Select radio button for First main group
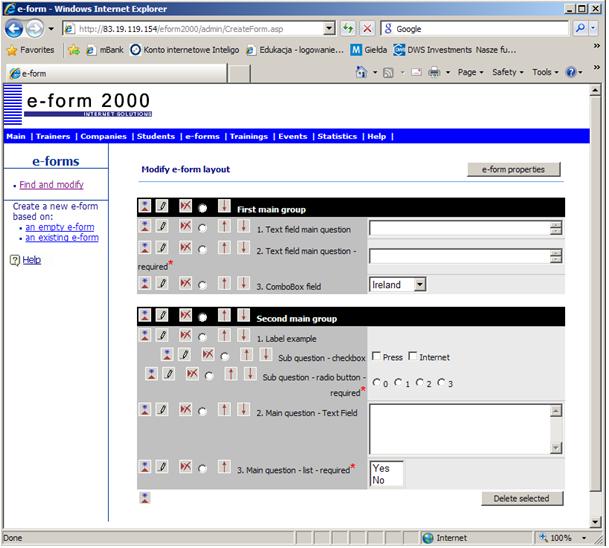 tap(202, 209)
